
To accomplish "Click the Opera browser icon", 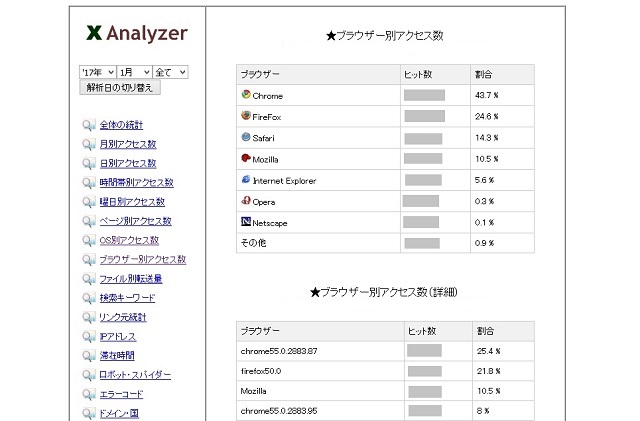I will 246,200.
